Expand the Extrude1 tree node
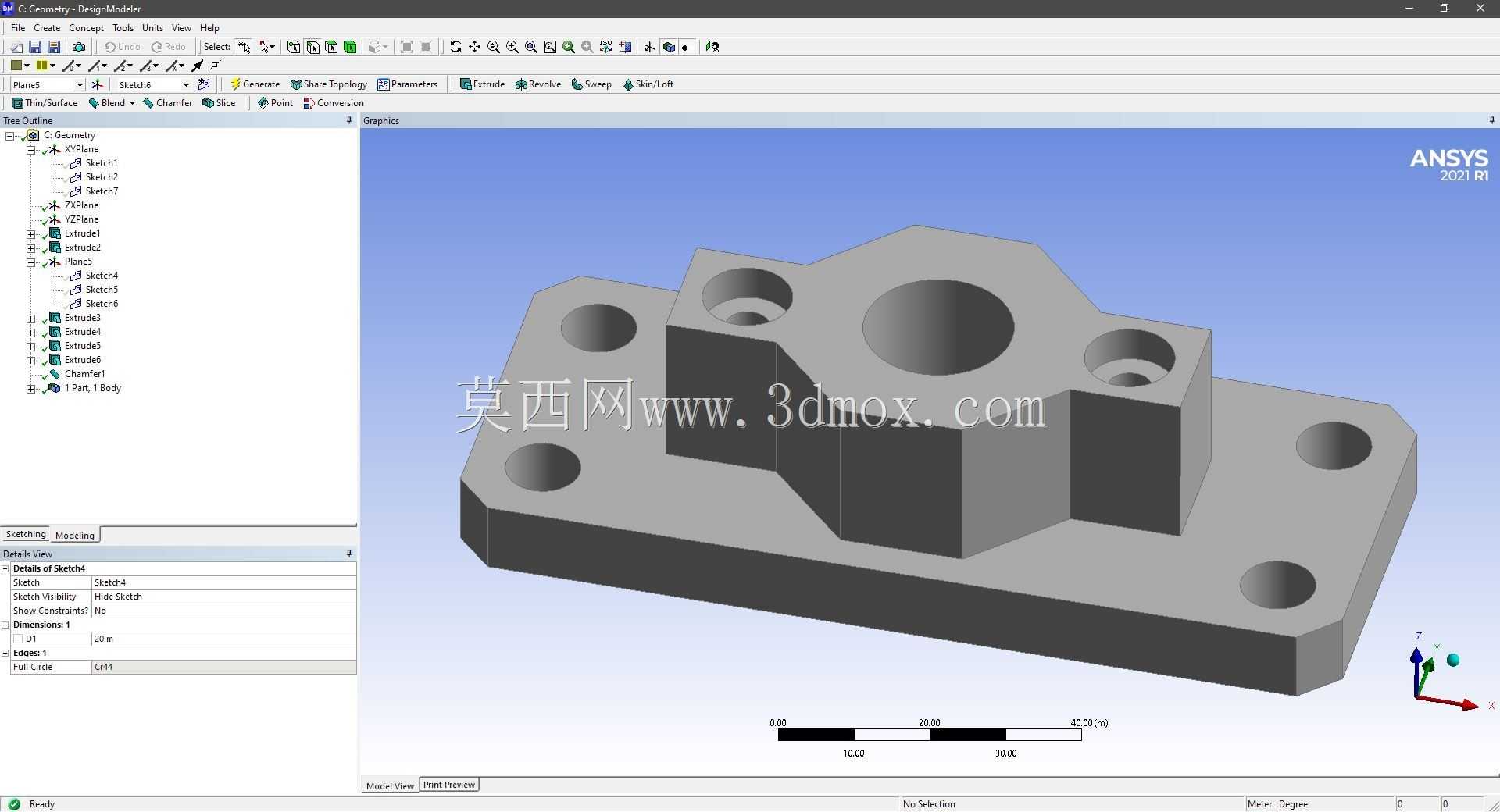 click(31, 233)
